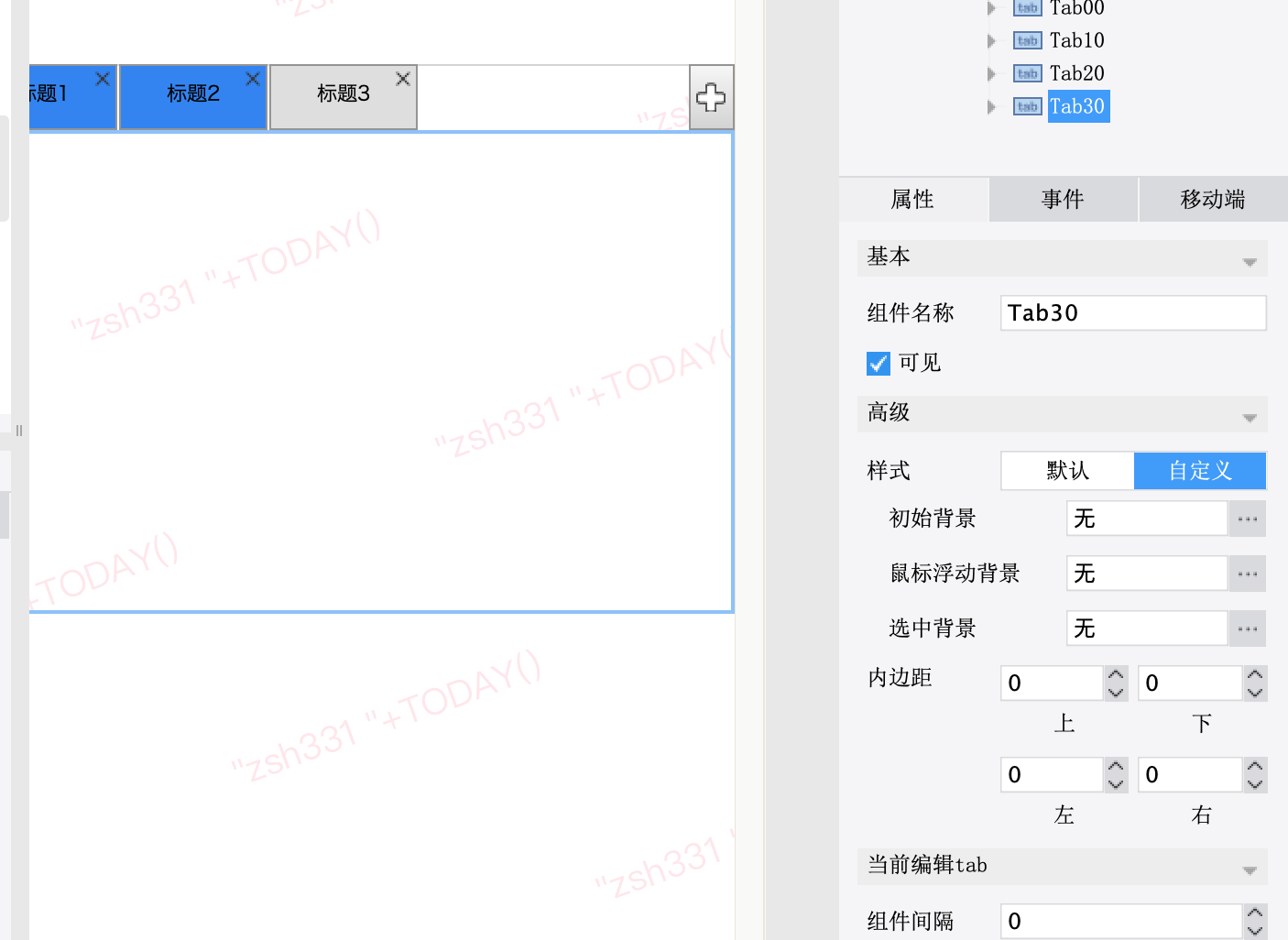The image size is (1288, 940).
Task: Click the 组件名称 input field
Action: pos(1132,313)
